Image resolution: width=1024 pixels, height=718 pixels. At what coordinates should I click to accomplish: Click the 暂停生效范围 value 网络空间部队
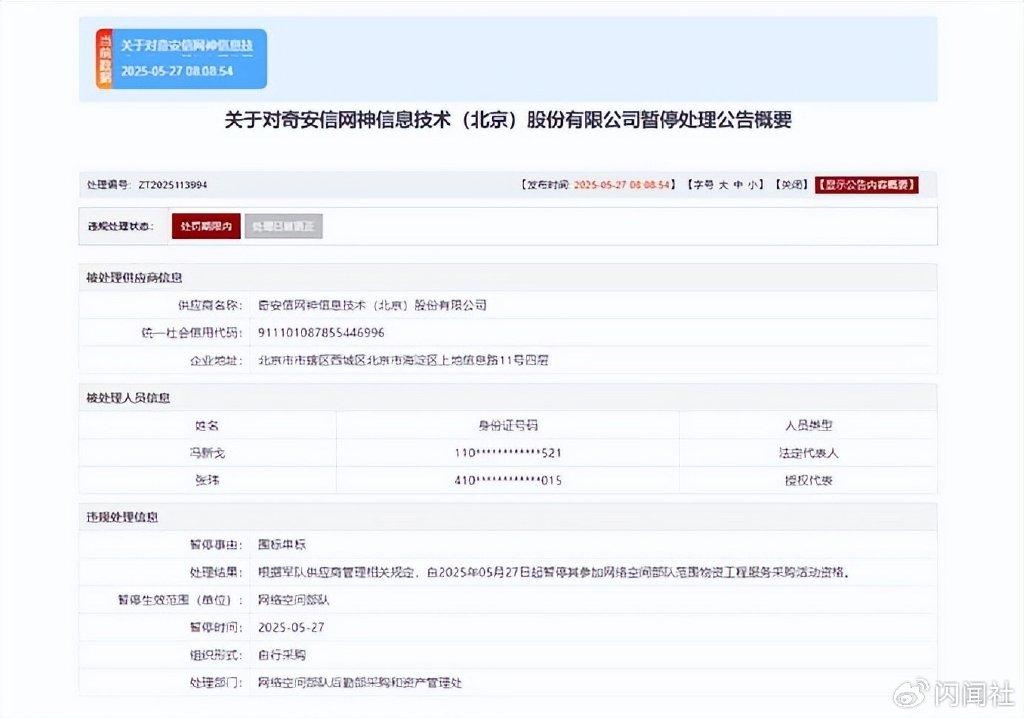(294, 600)
